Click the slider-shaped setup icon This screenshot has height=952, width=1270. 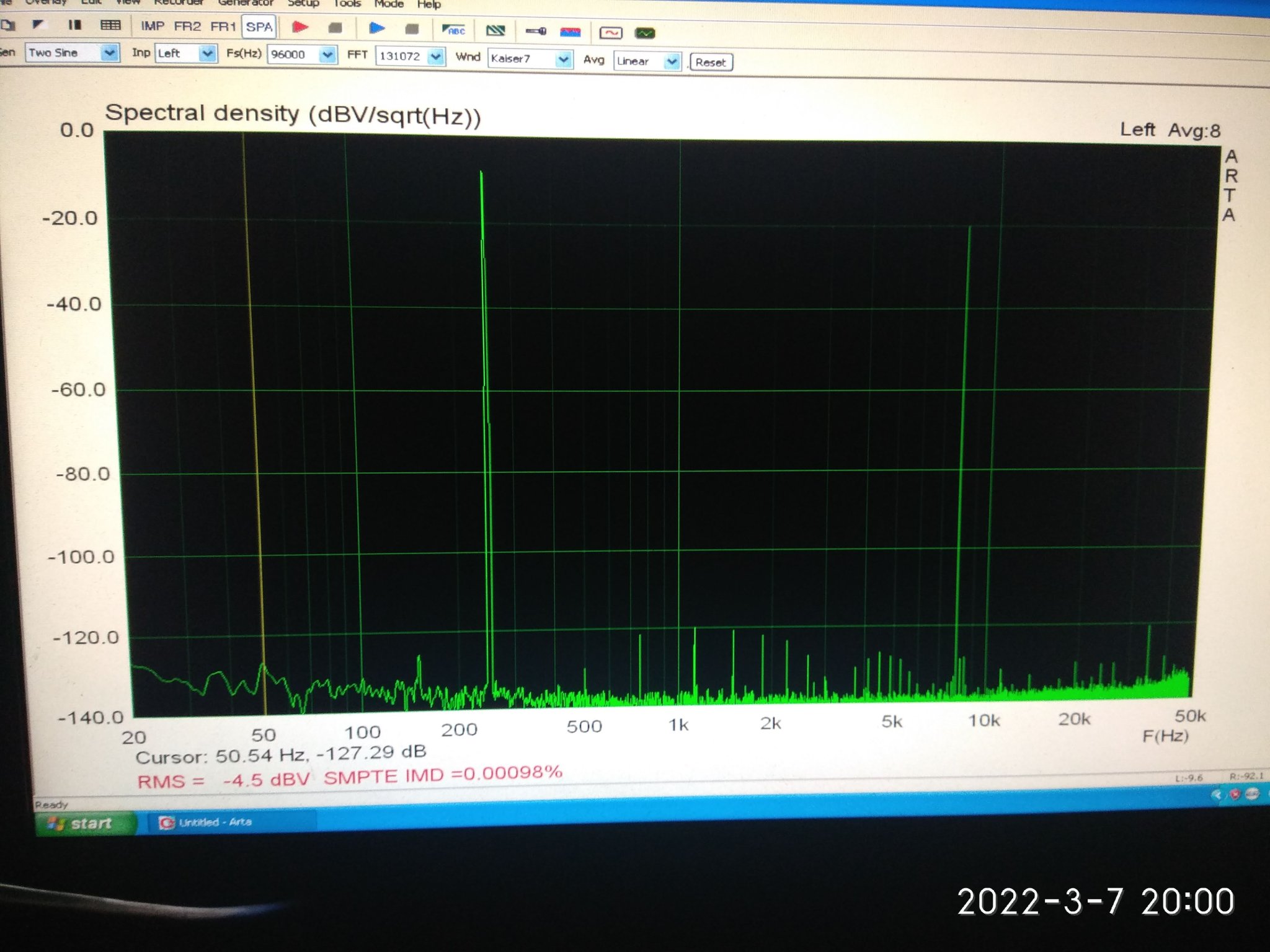(536, 31)
